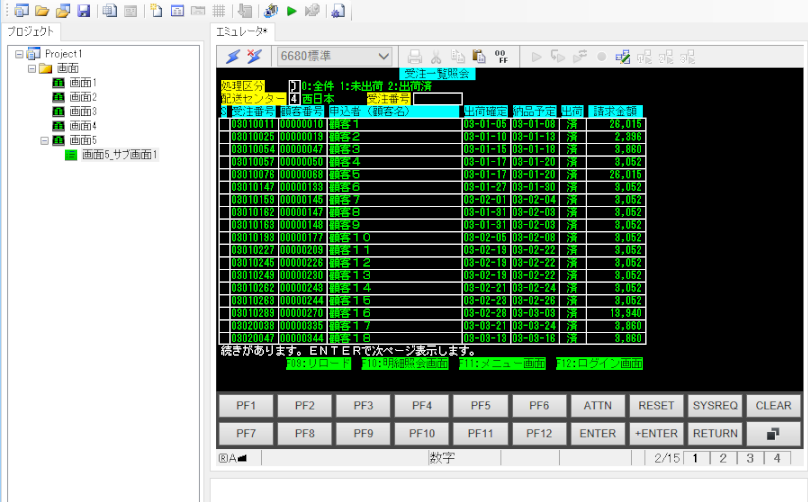Select 画面4 in the project tree
This screenshot has height=502, width=808.
[x=82, y=126]
